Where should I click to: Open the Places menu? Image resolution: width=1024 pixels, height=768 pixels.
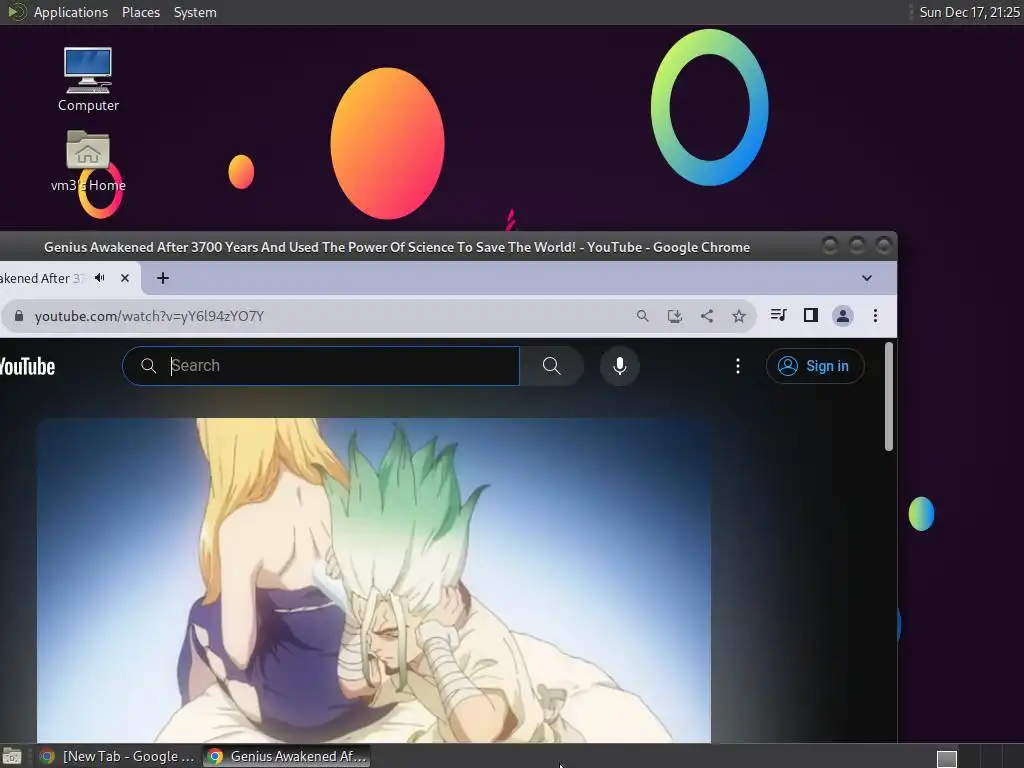tap(140, 12)
